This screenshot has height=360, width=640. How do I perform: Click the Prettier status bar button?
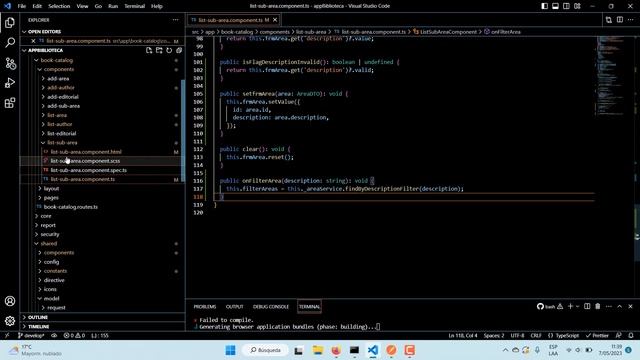point(597,336)
